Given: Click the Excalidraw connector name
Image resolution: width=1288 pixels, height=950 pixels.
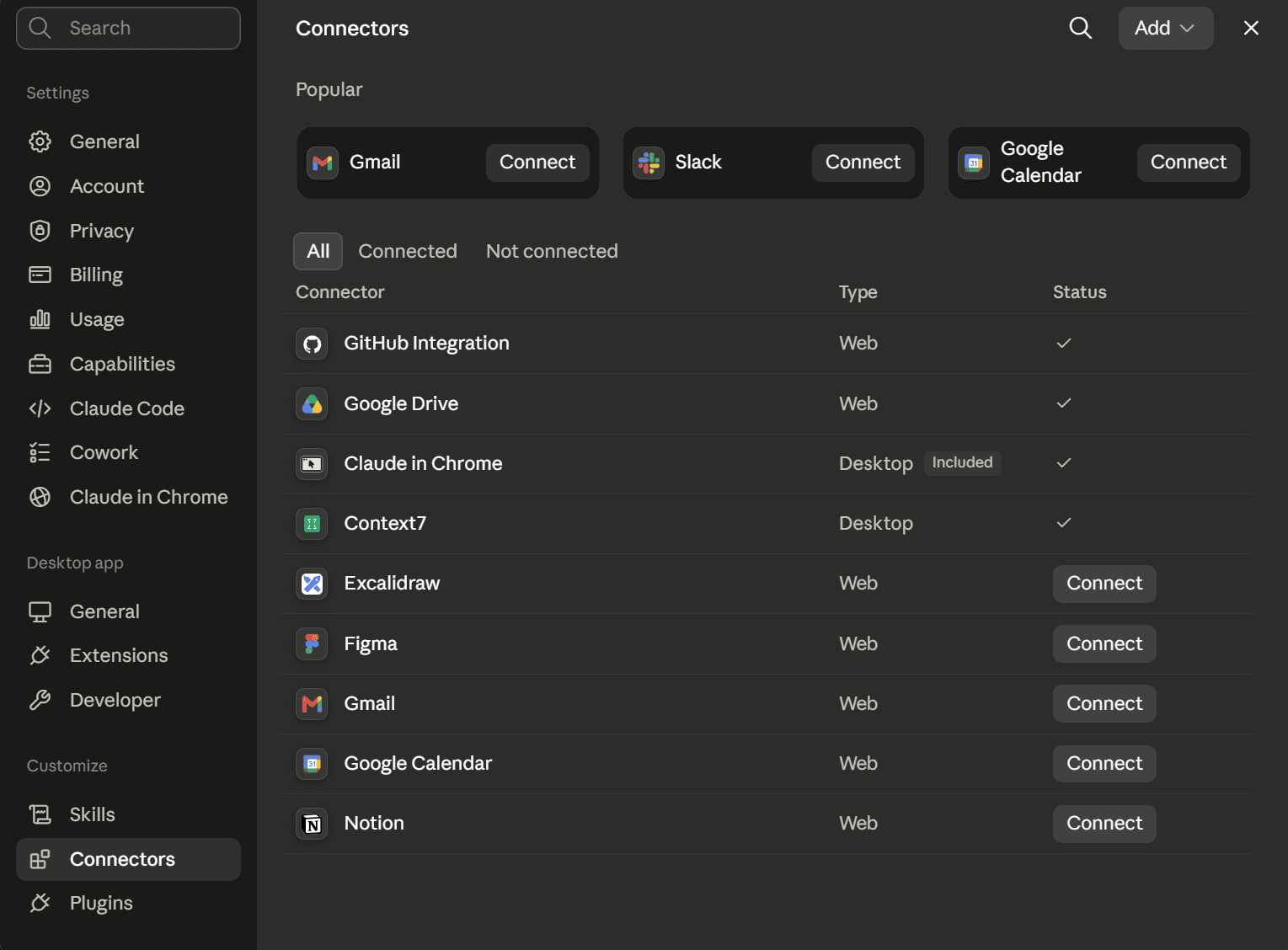Looking at the screenshot, I should [x=392, y=584].
